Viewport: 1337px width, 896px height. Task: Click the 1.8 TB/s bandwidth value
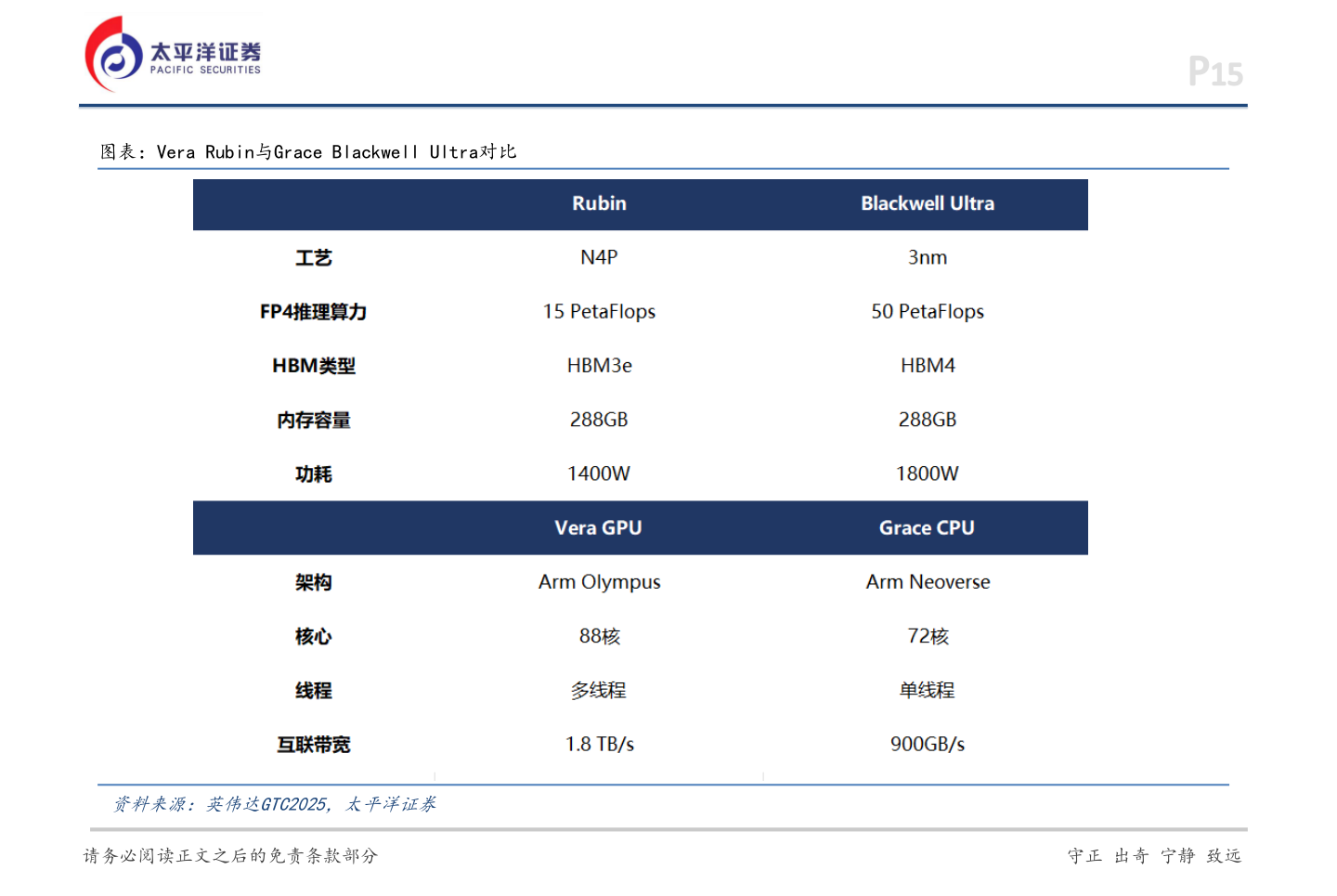pos(599,745)
